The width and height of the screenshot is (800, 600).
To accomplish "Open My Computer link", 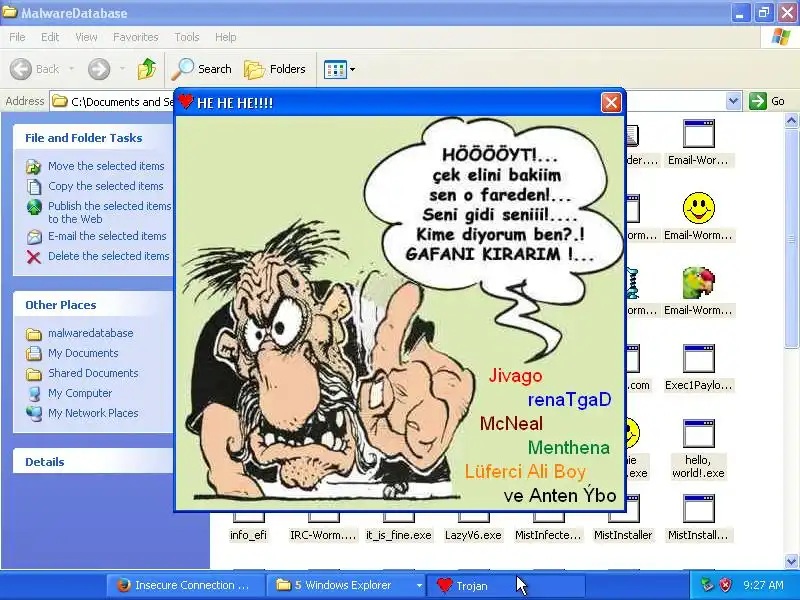I will [80, 393].
